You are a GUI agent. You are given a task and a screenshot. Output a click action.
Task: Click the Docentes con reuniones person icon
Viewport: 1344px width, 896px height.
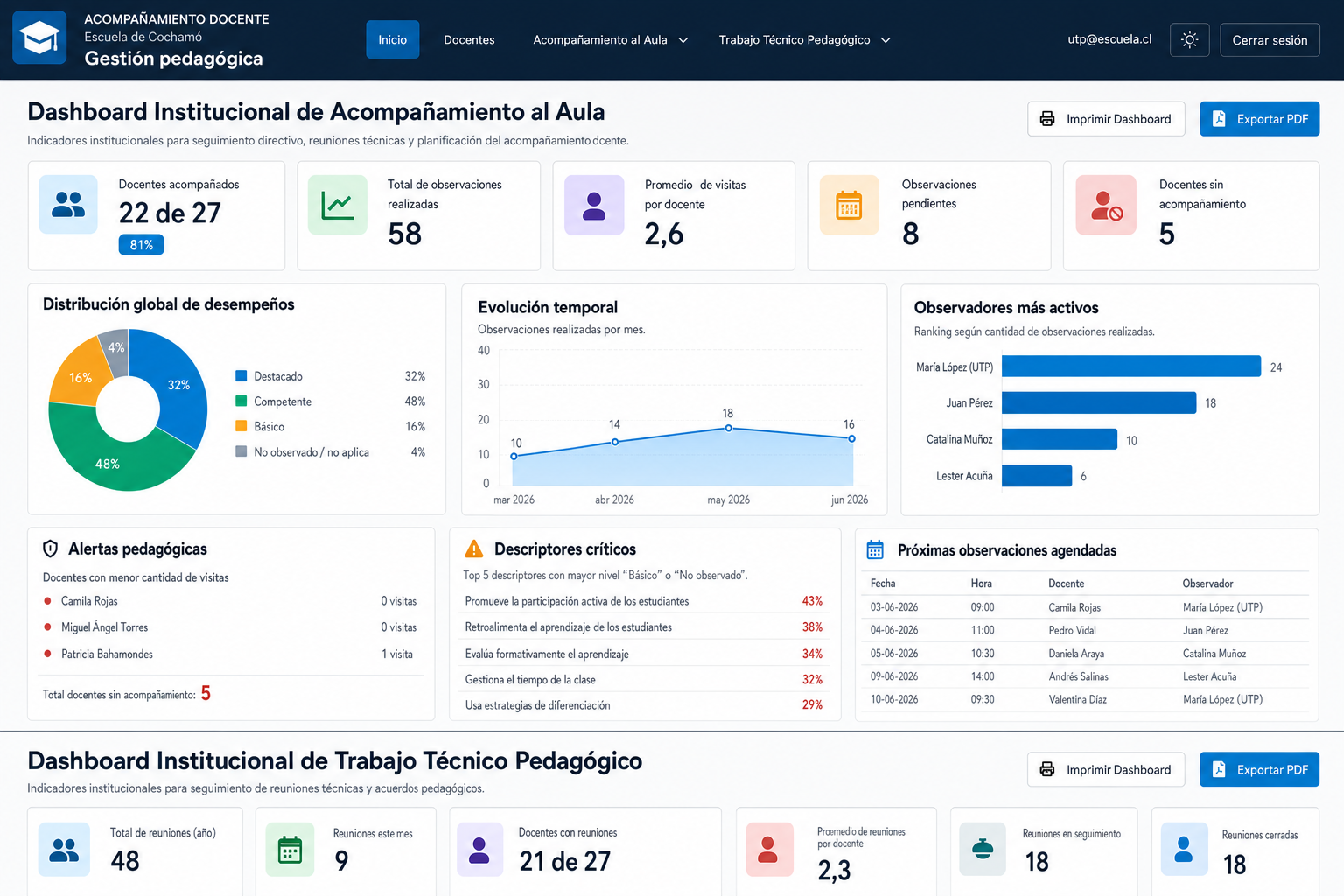coord(479,850)
